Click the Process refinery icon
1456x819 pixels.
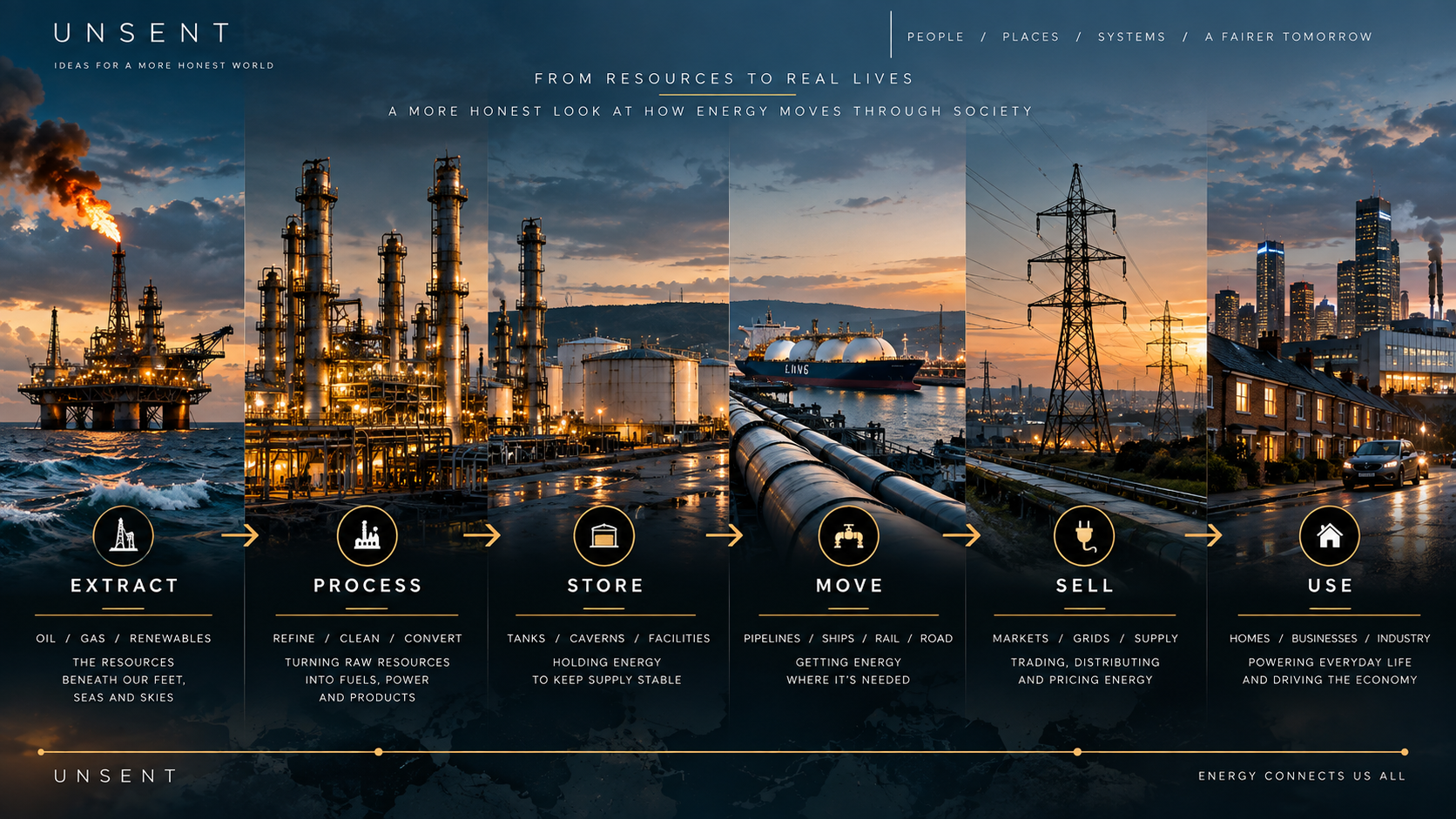click(x=367, y=536)
